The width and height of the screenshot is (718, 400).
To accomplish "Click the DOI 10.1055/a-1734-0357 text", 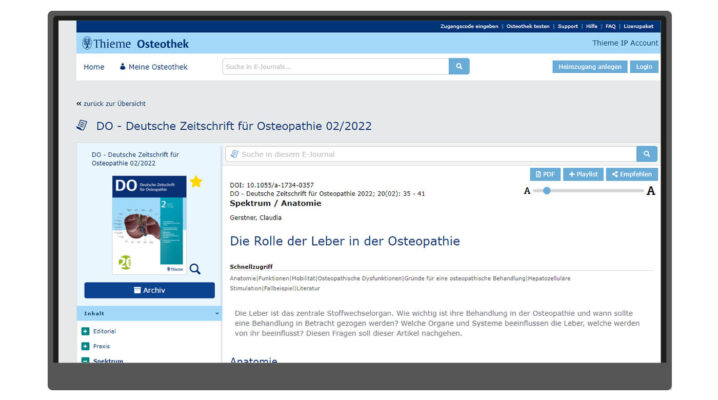I will [272, 185].
